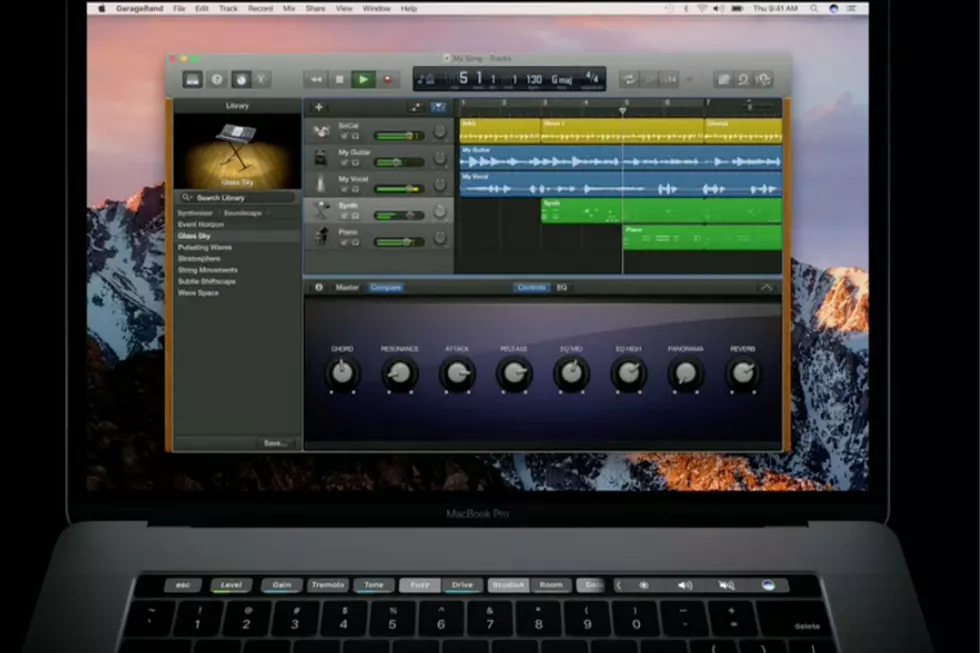This screenshot has height=653, width=980.
Task: Open the 130 tempo value in LCD
Action: 533,79
